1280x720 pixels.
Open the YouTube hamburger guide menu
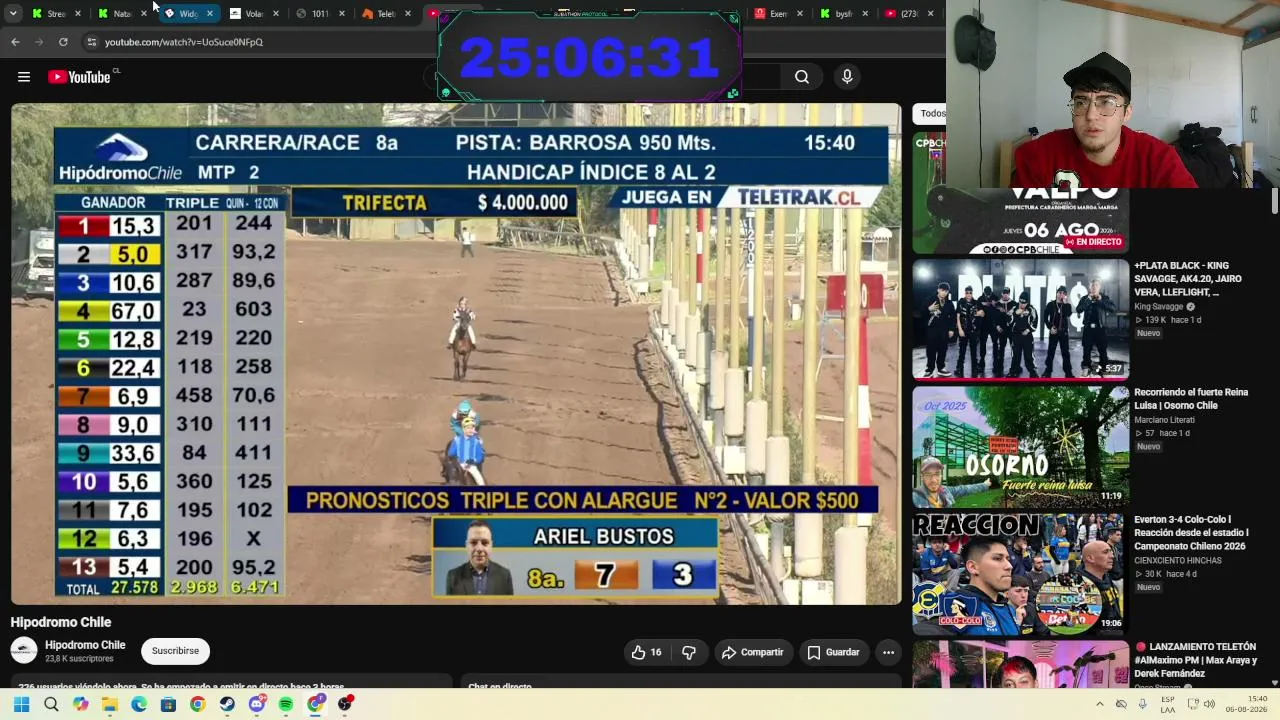24,77
